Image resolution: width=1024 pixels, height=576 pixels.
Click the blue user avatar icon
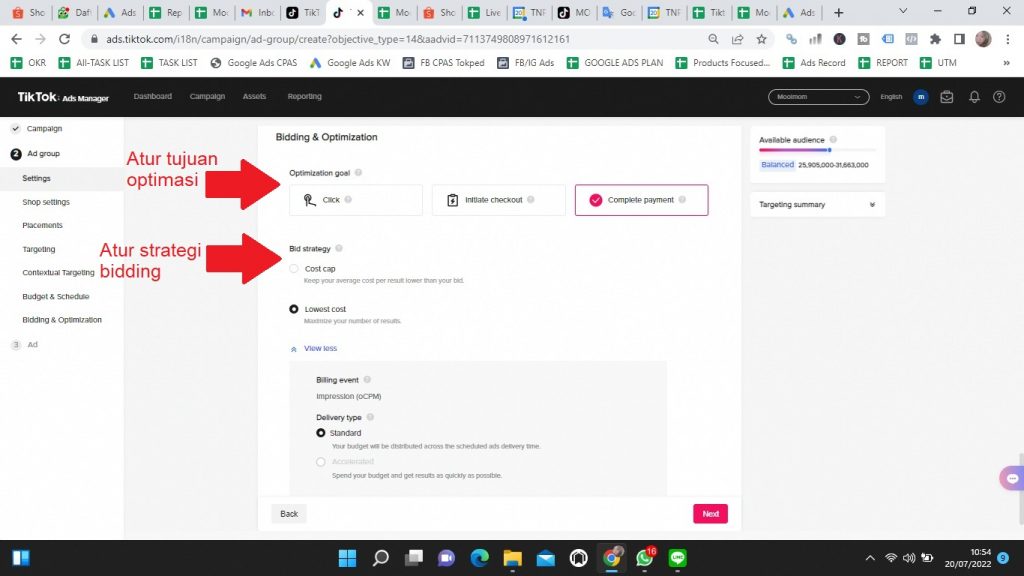(921, 97)
